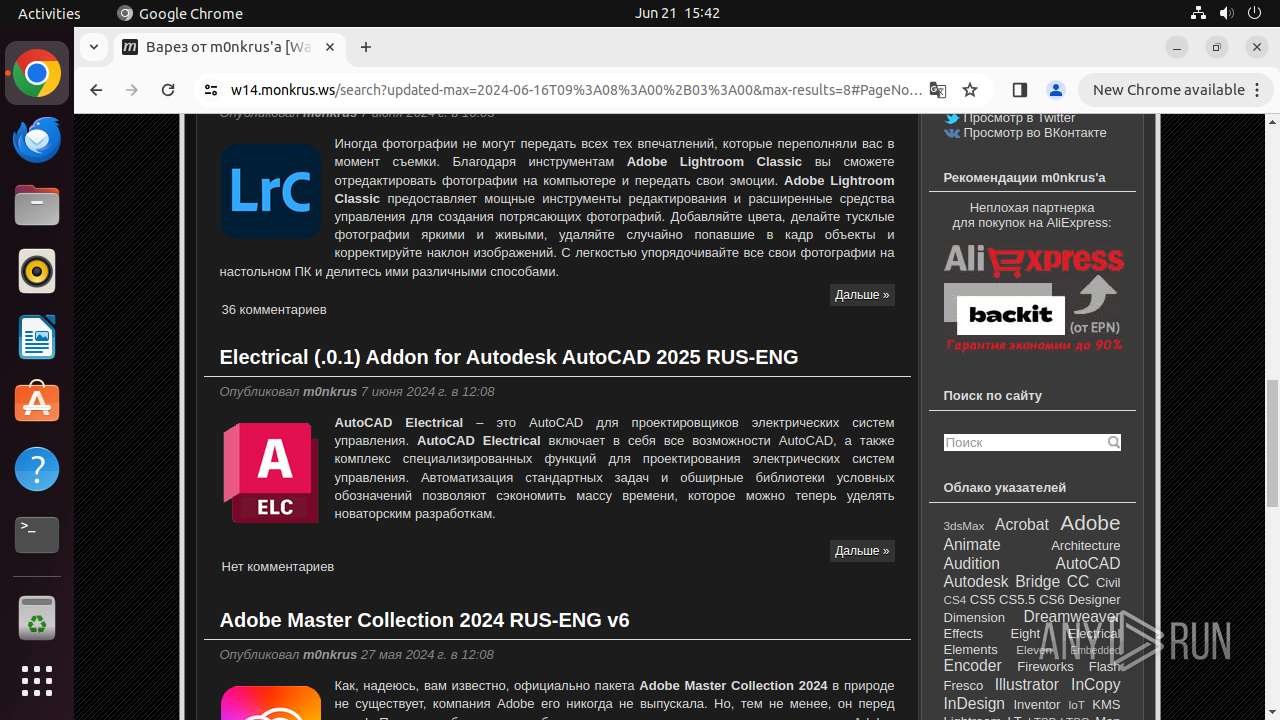
Task: Expand the tab search dropdown arrow
Action: point(93,47)
